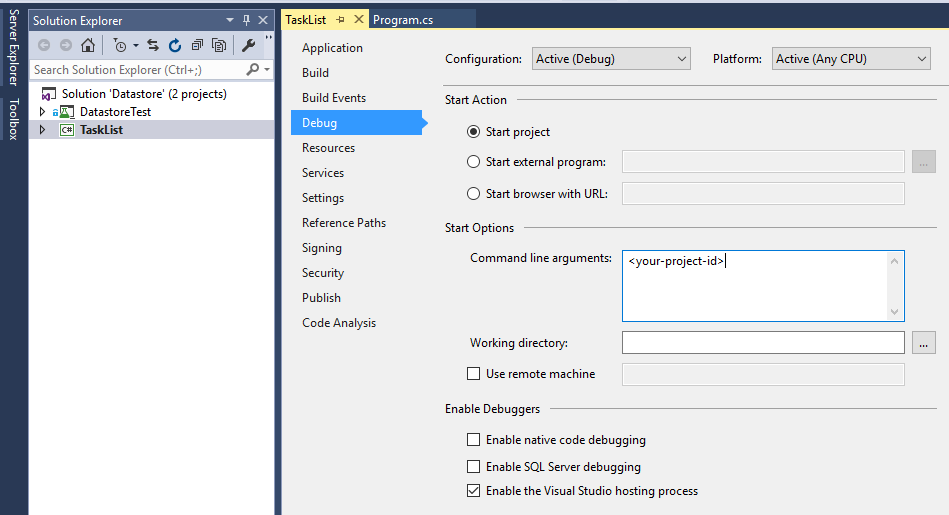Image resolution: width=949 pixels, height=515 pixels.
Task: Click Sync with Active Document icon
Action: click(x=153, y=45)
